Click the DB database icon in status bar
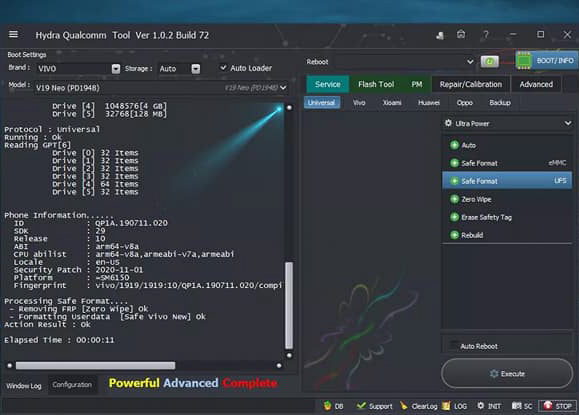 coord(328,406)
